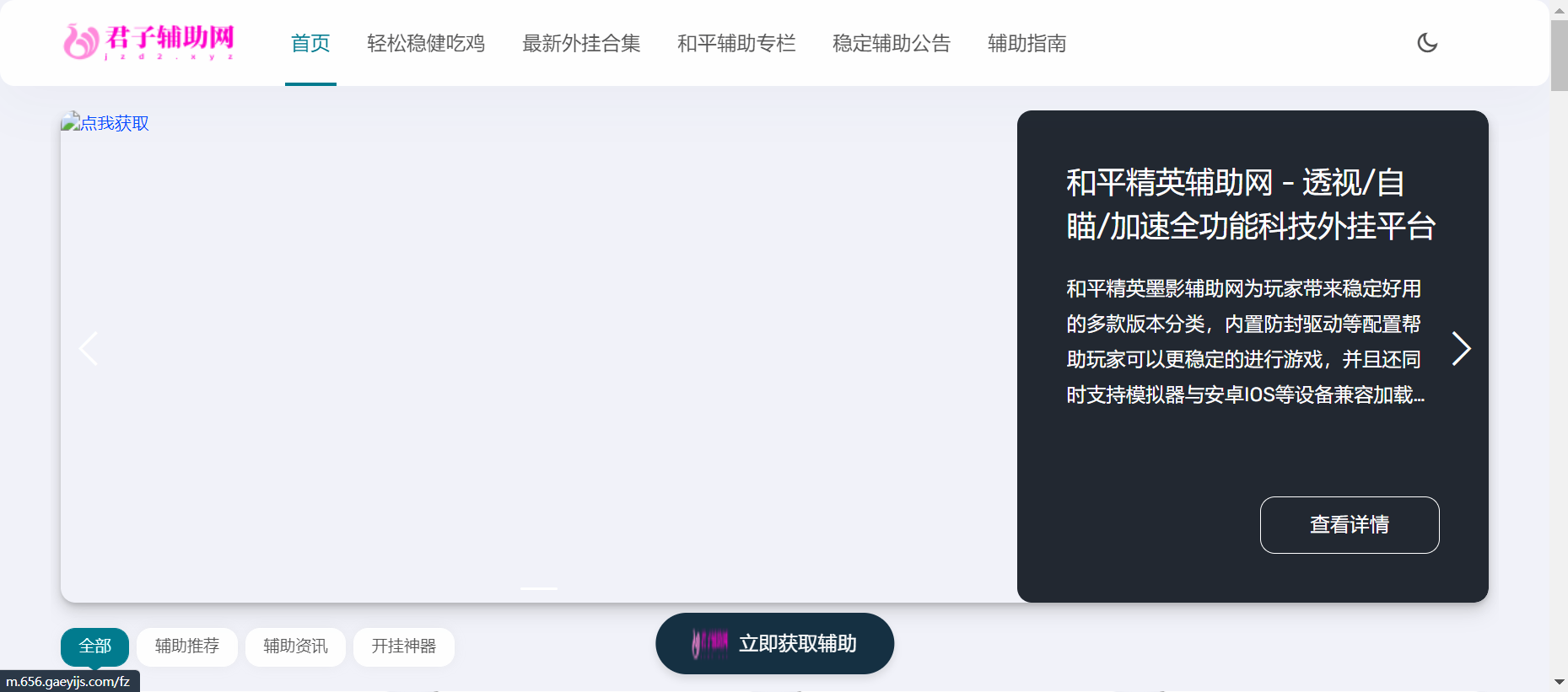Open the 首页 navigation tab
Image resolution: width=1568 pixels, height=692 pixels.
tap(310, 43)
